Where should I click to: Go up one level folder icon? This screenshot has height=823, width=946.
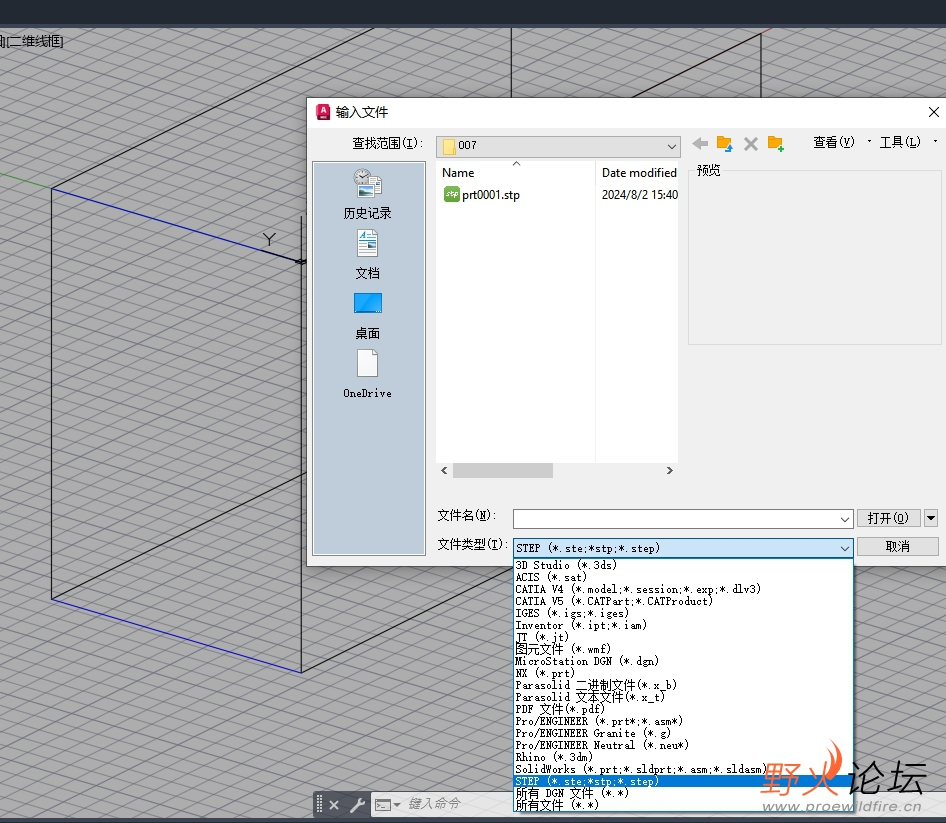pyautogui.click(x=725, y=144)
